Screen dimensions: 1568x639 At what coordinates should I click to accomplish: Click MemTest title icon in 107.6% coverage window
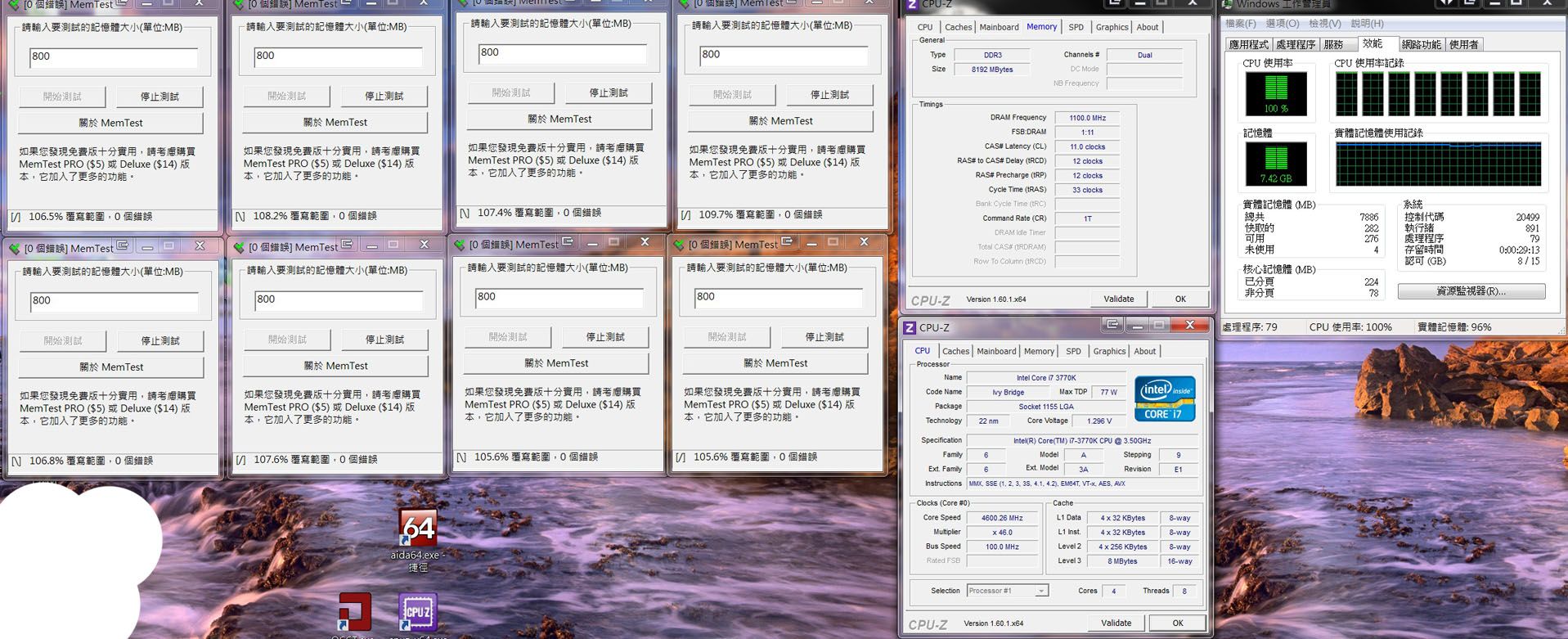pyautogui.click(x=239, y=247)
